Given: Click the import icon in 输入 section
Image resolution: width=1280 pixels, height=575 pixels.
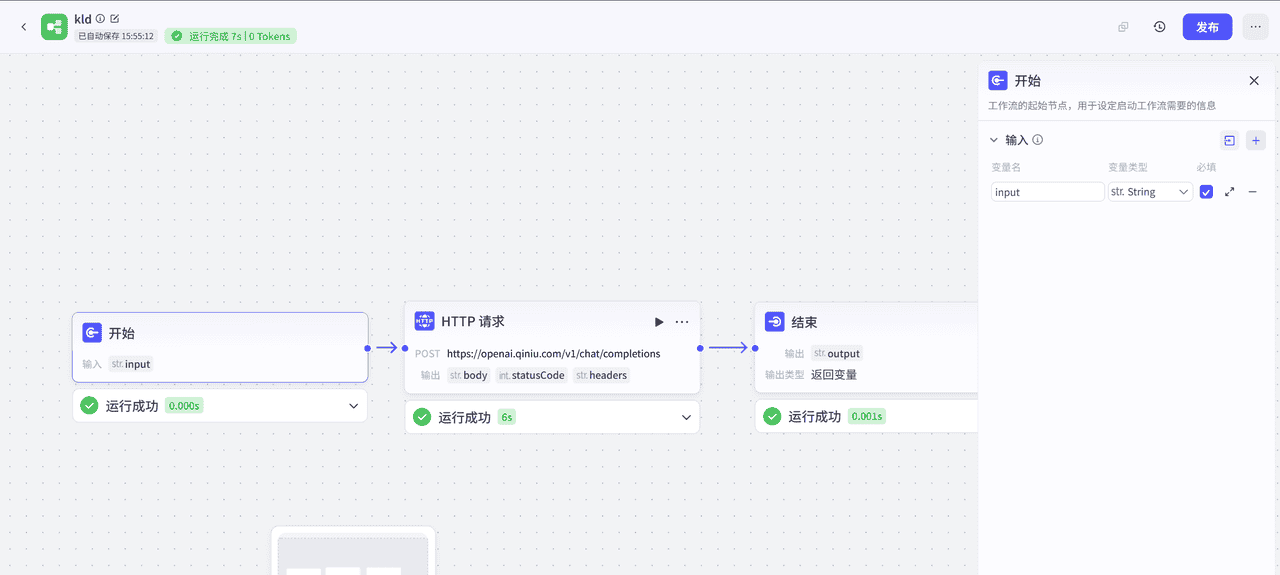Looking at the screenshot, I should point(1229,141).
